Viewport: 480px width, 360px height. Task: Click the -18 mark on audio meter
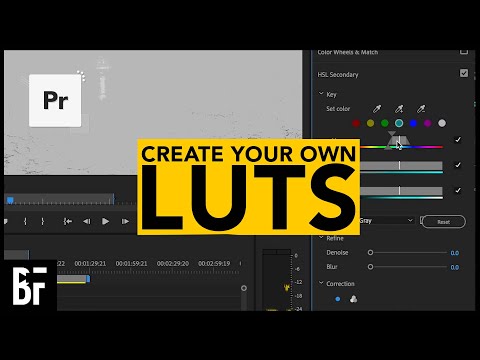tap(299, 296)
